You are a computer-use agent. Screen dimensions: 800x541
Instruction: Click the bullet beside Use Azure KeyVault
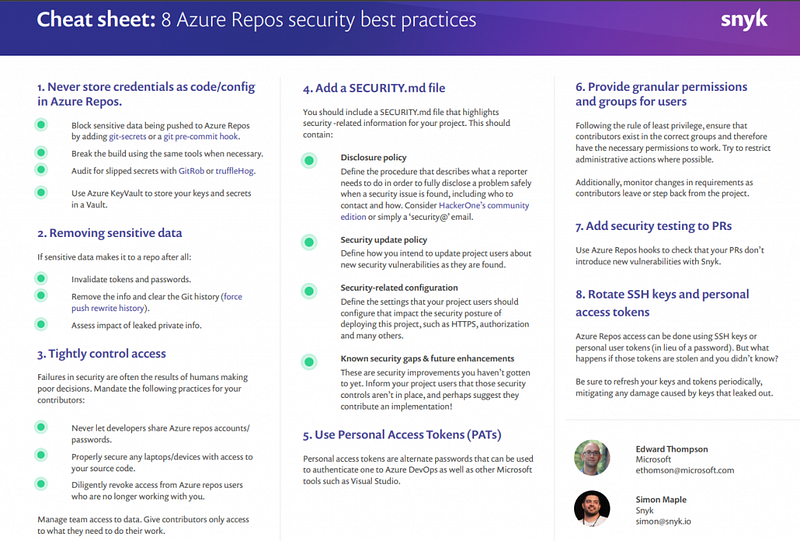[x=41, y=192]
